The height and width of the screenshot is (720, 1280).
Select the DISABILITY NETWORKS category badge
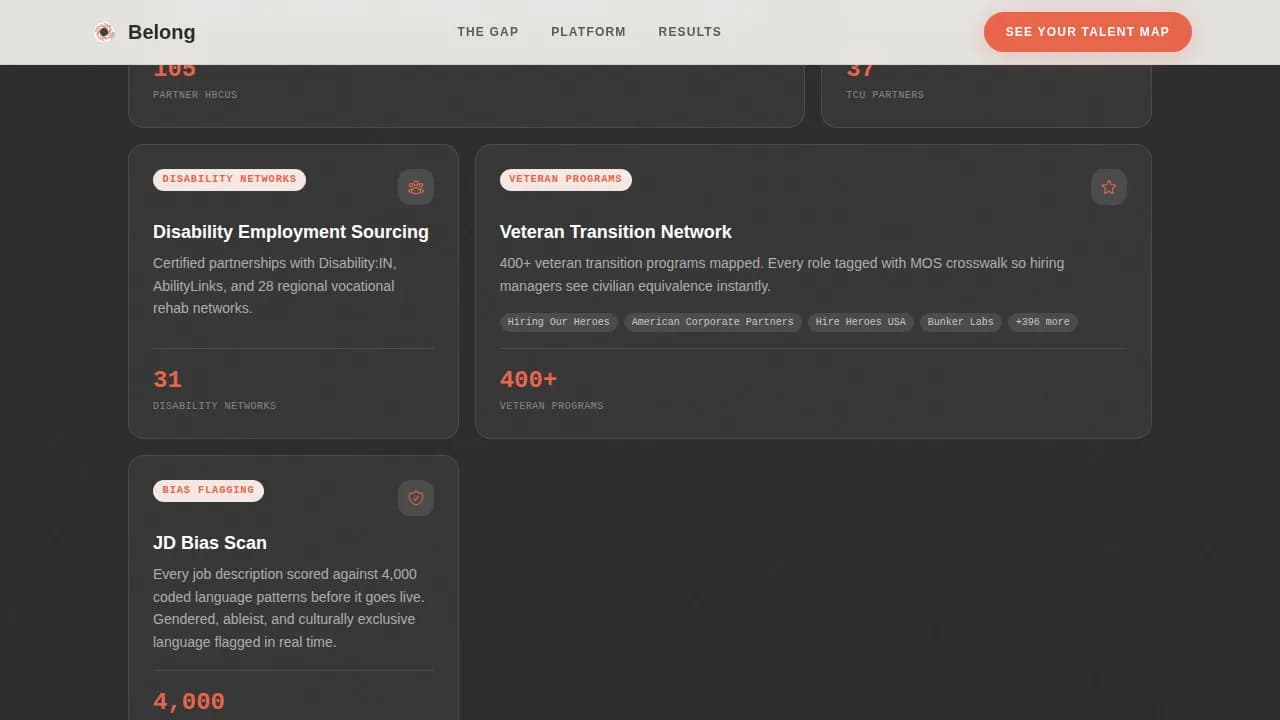pyautogui.click(x=229, y=179)
